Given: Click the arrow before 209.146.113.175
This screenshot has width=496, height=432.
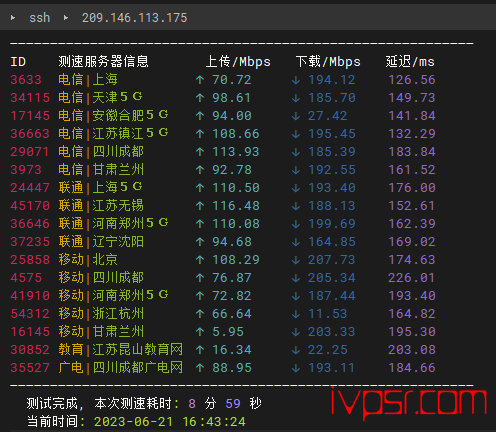Looking at the screenshot, I should (66, 17).
